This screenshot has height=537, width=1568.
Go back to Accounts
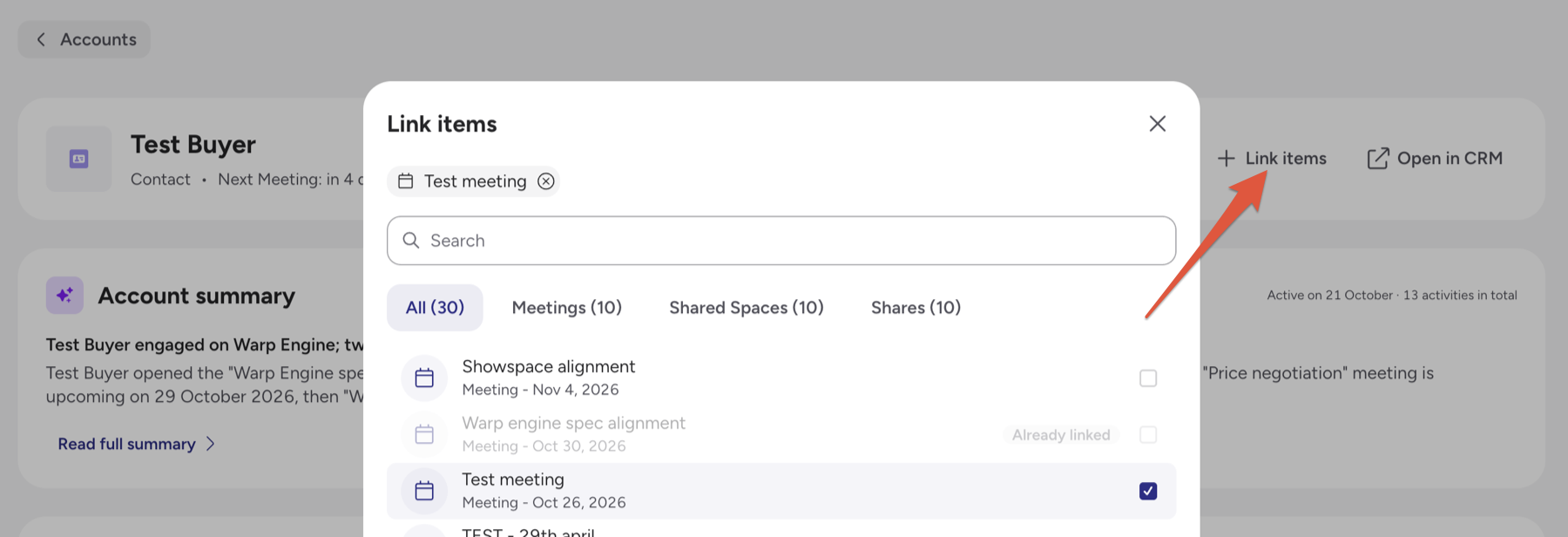pos(84,39)
